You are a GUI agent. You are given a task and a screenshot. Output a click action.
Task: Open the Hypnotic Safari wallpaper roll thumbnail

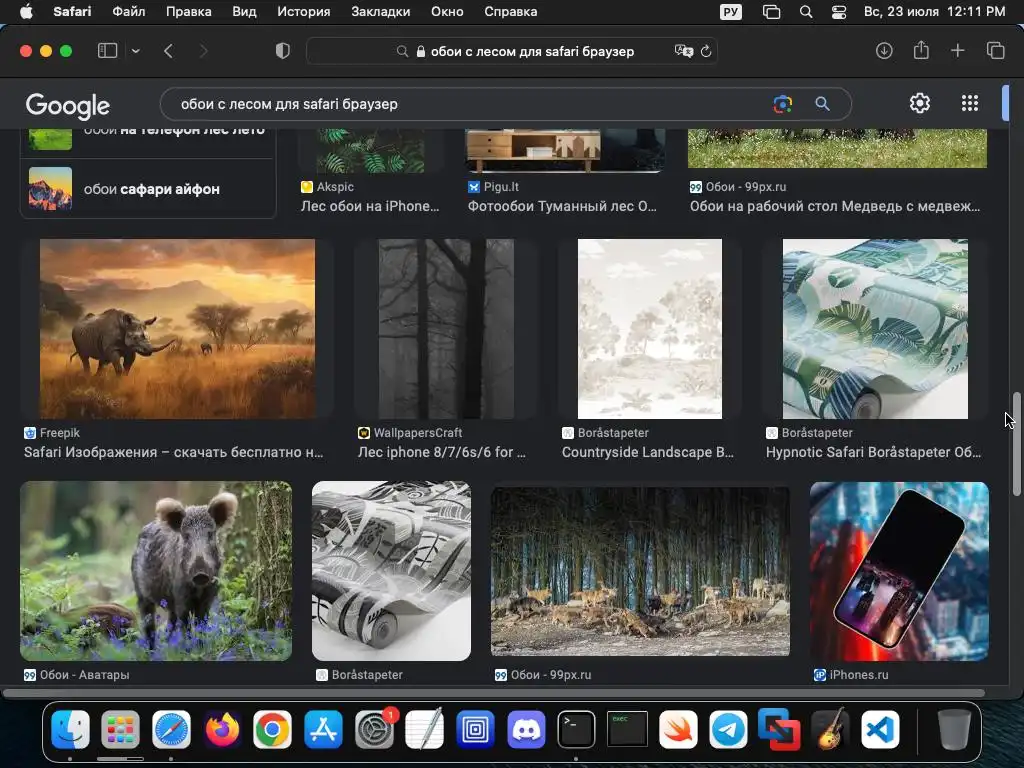(x=875, y=328)
